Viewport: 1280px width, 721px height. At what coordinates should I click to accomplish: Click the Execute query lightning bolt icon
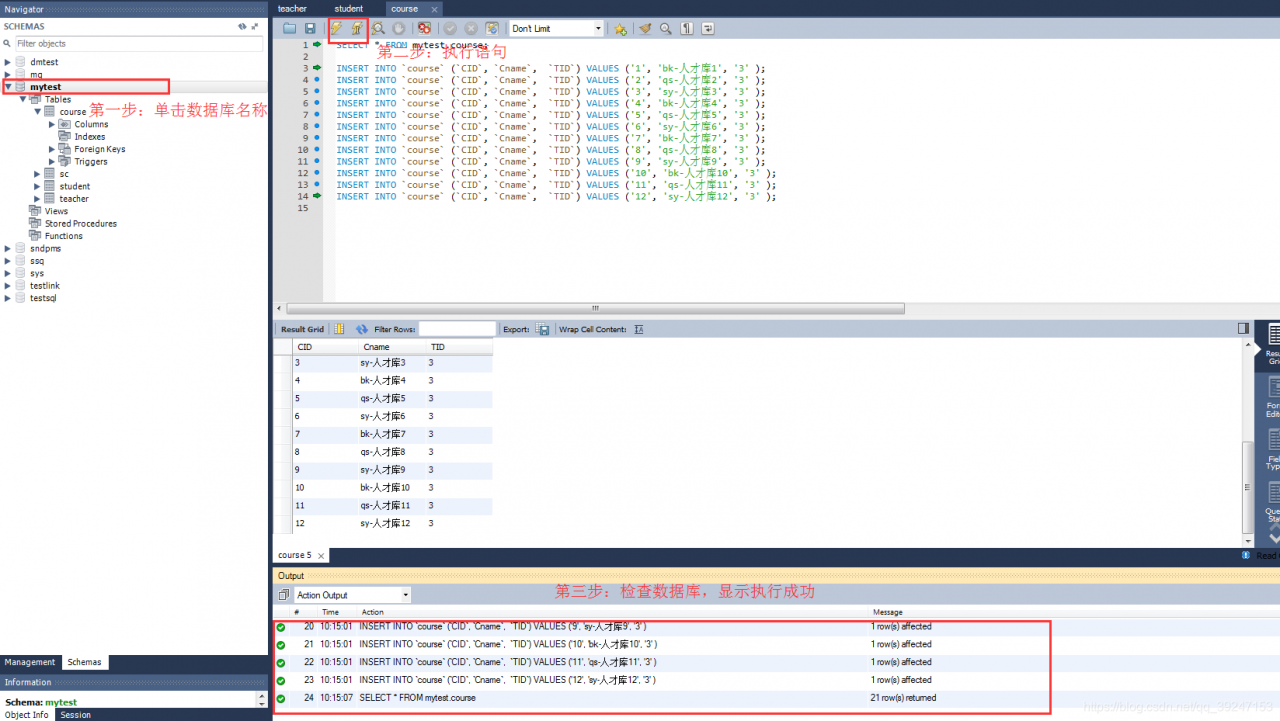[x=336, y=29]
